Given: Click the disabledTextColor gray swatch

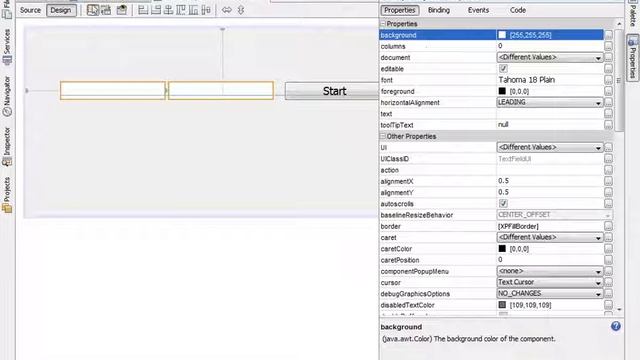Looking at the screenshot, I should (502, 304).
